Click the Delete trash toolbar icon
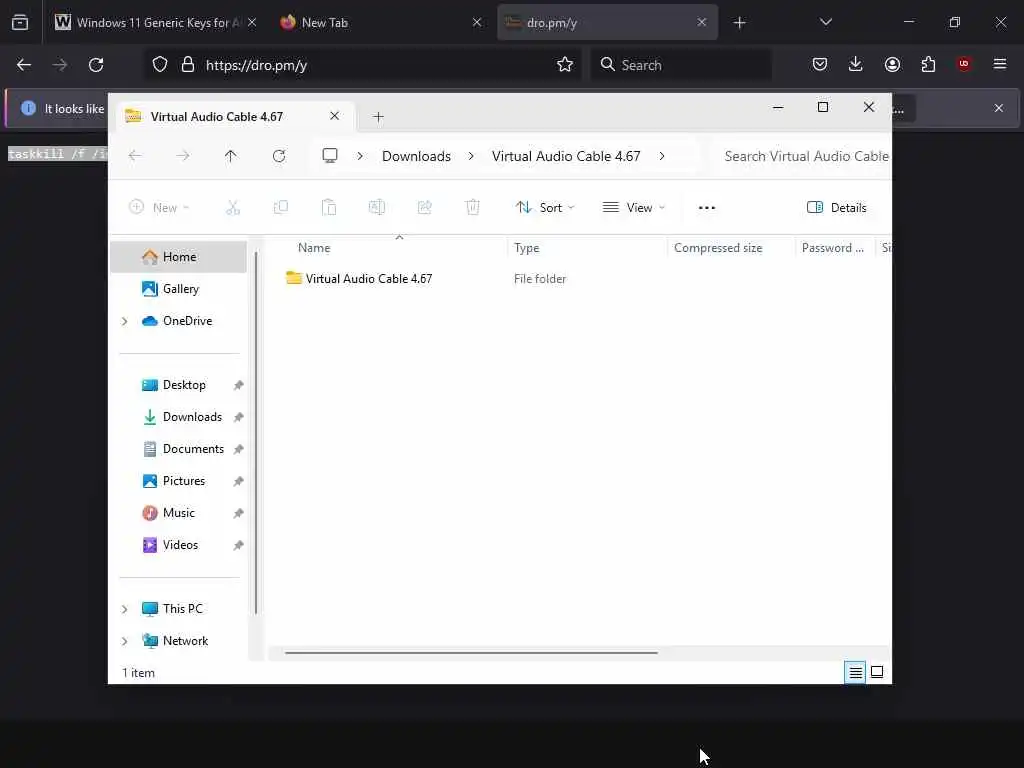The image size is (1024, 768). click(473, 208)
